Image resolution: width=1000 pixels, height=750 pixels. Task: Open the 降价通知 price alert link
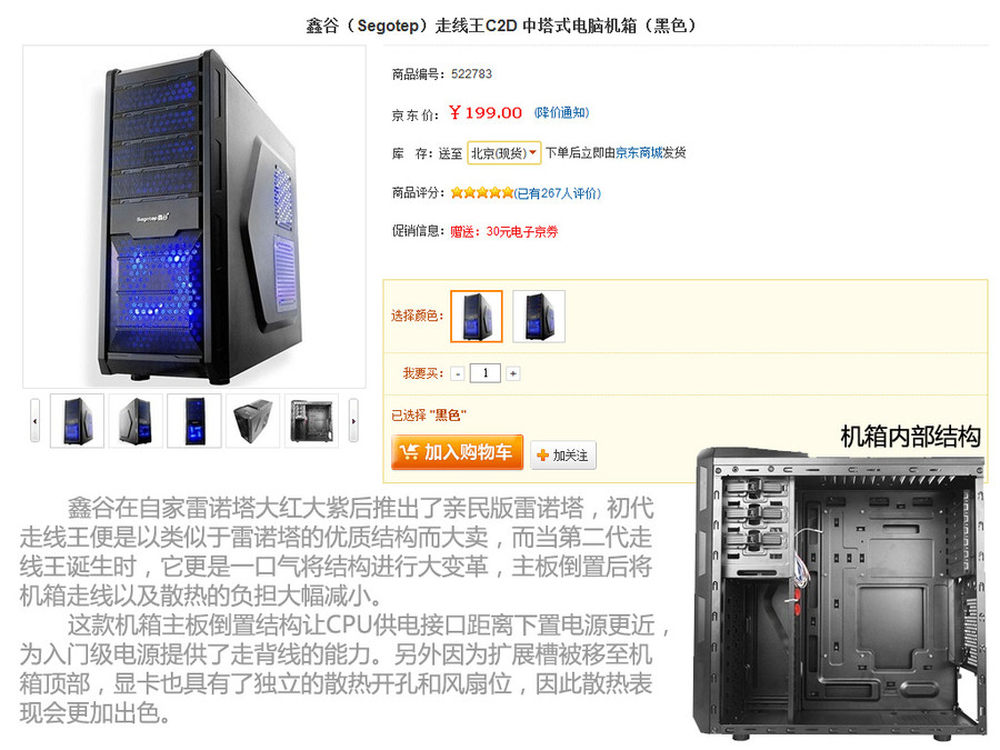tap(561, 113)
